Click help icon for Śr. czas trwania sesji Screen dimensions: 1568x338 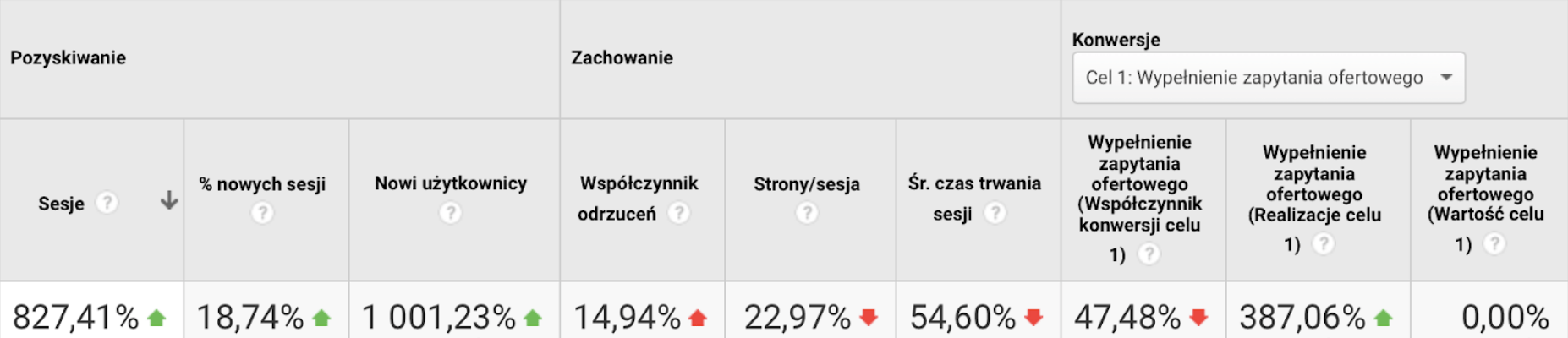[x=995, y=213]
